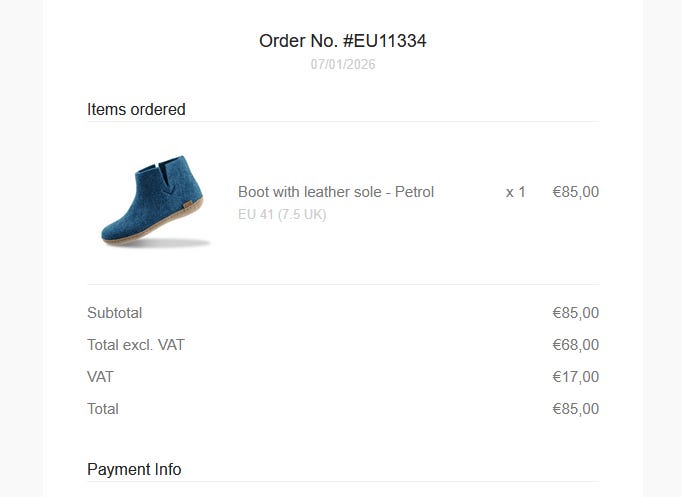Click the final Total row's €85,00 amount
The width and height of the screenshot is (682, 497).
click(575, 409)
